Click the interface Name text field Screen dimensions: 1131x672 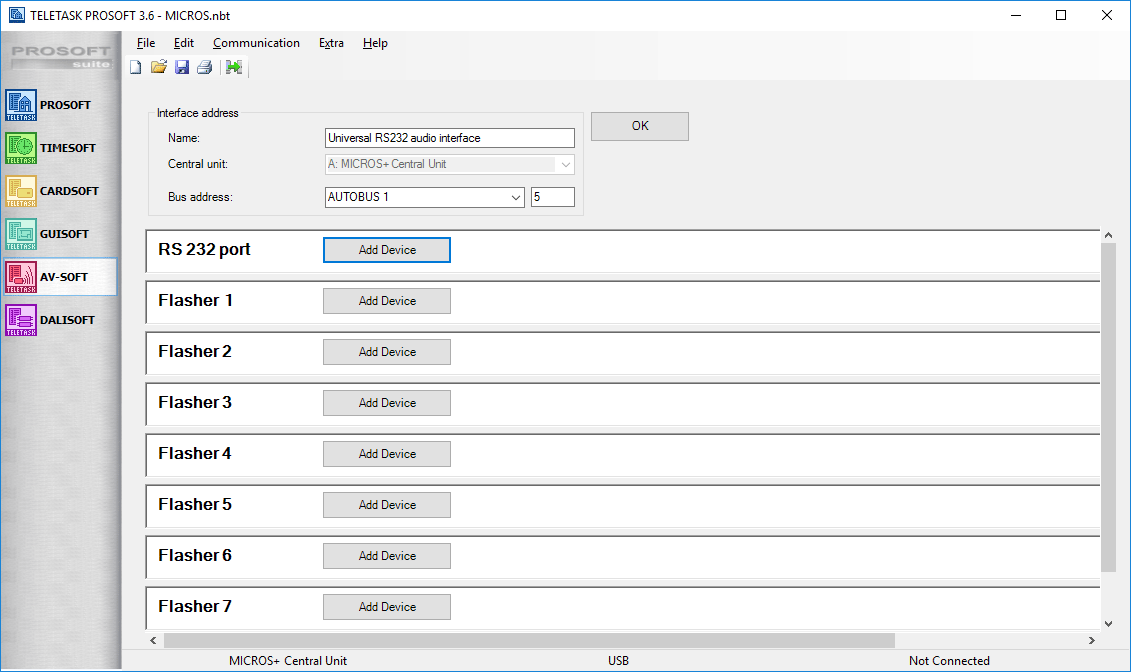tap(450, 138)
